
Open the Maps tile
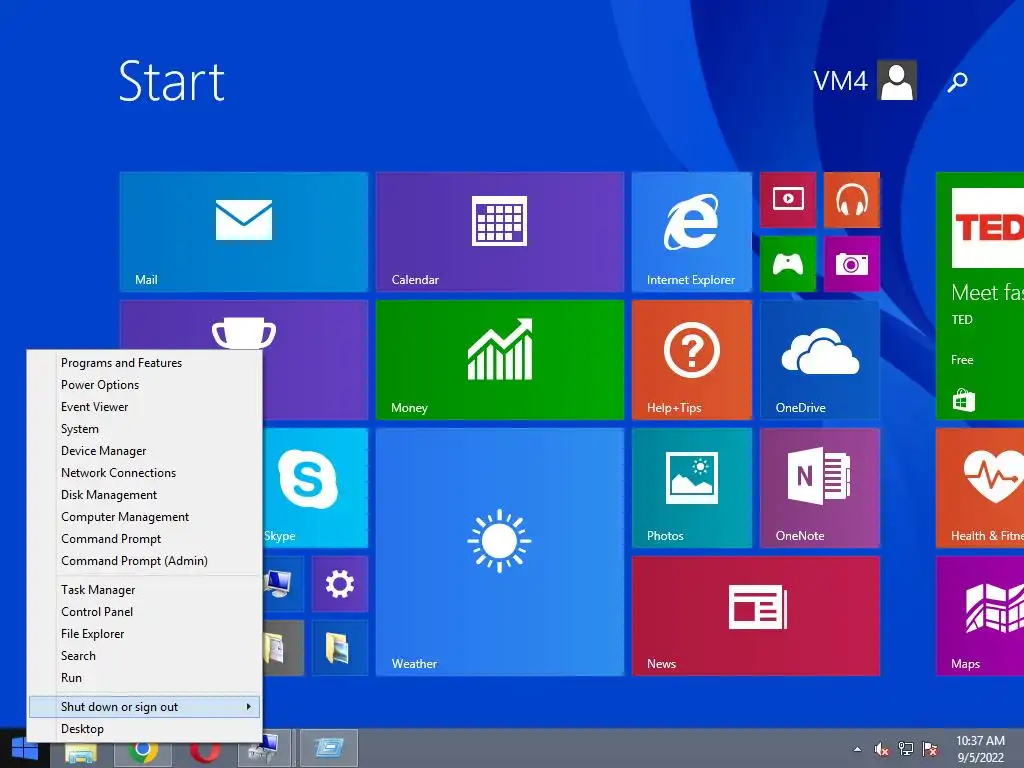(x=980, y=616)
